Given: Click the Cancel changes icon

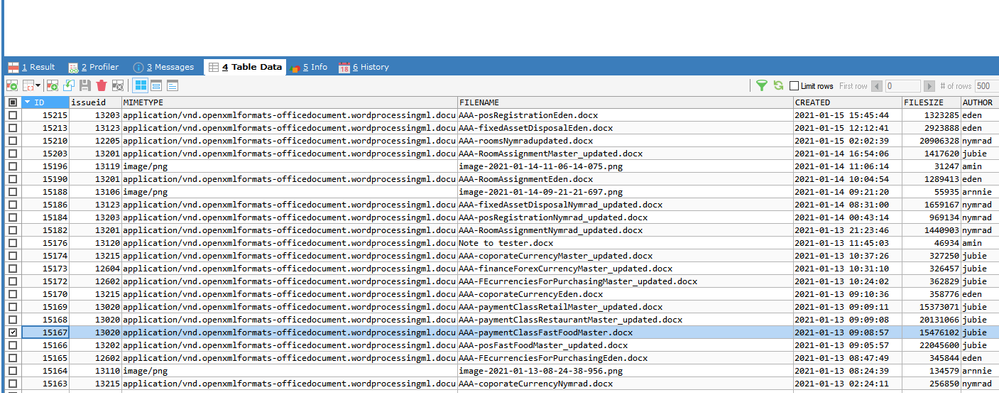Looking at the screenshot, I should (x=118, y=85).
